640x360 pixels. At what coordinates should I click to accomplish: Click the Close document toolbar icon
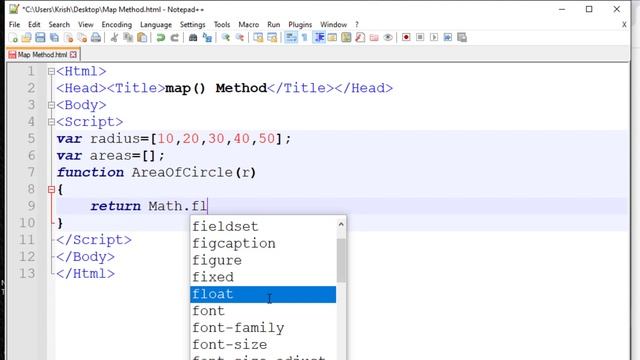coord(68,38)
